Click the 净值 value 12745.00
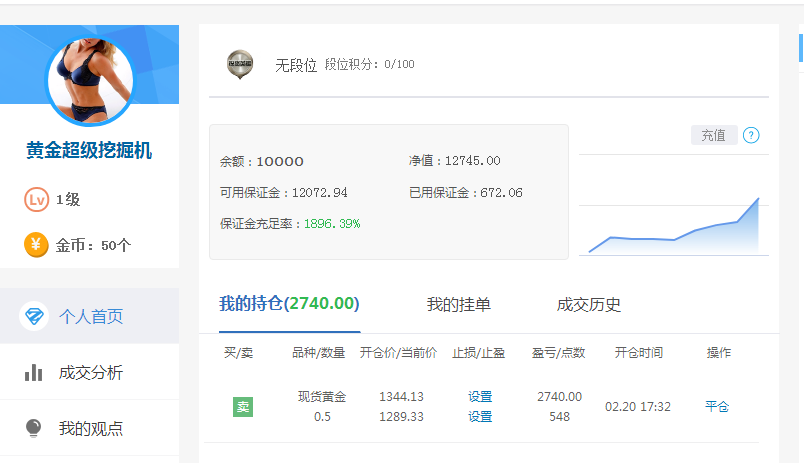Screen dimensions: 804x463 point(472,160)
